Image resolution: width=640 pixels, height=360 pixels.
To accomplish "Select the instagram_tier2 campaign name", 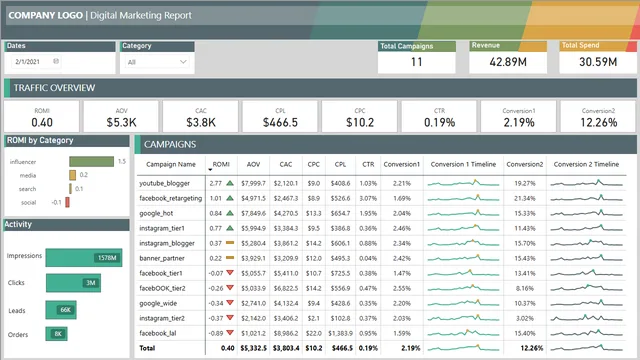I will [162, 318].
